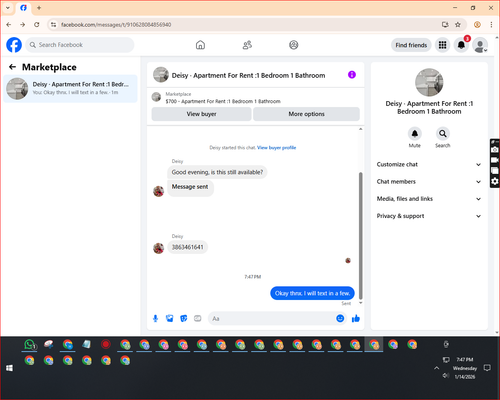
Task: Click Find friends button
Action: [411, 45]
